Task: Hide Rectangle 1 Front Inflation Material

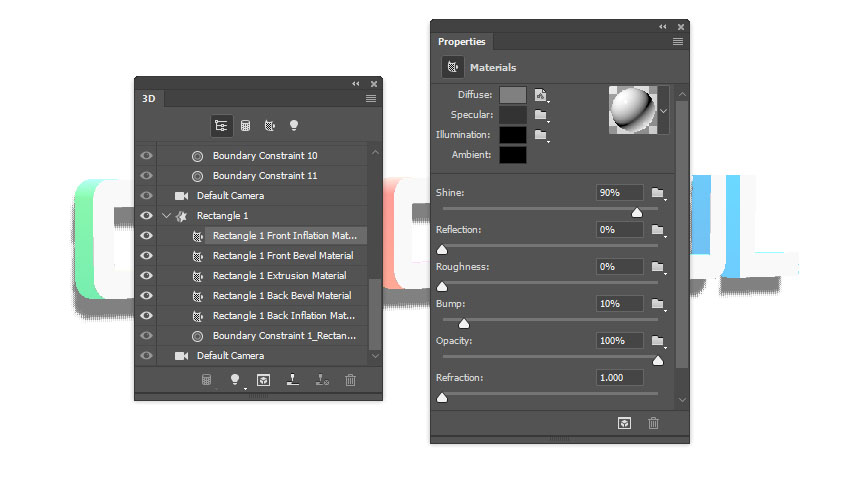Action: coord(146,236)
